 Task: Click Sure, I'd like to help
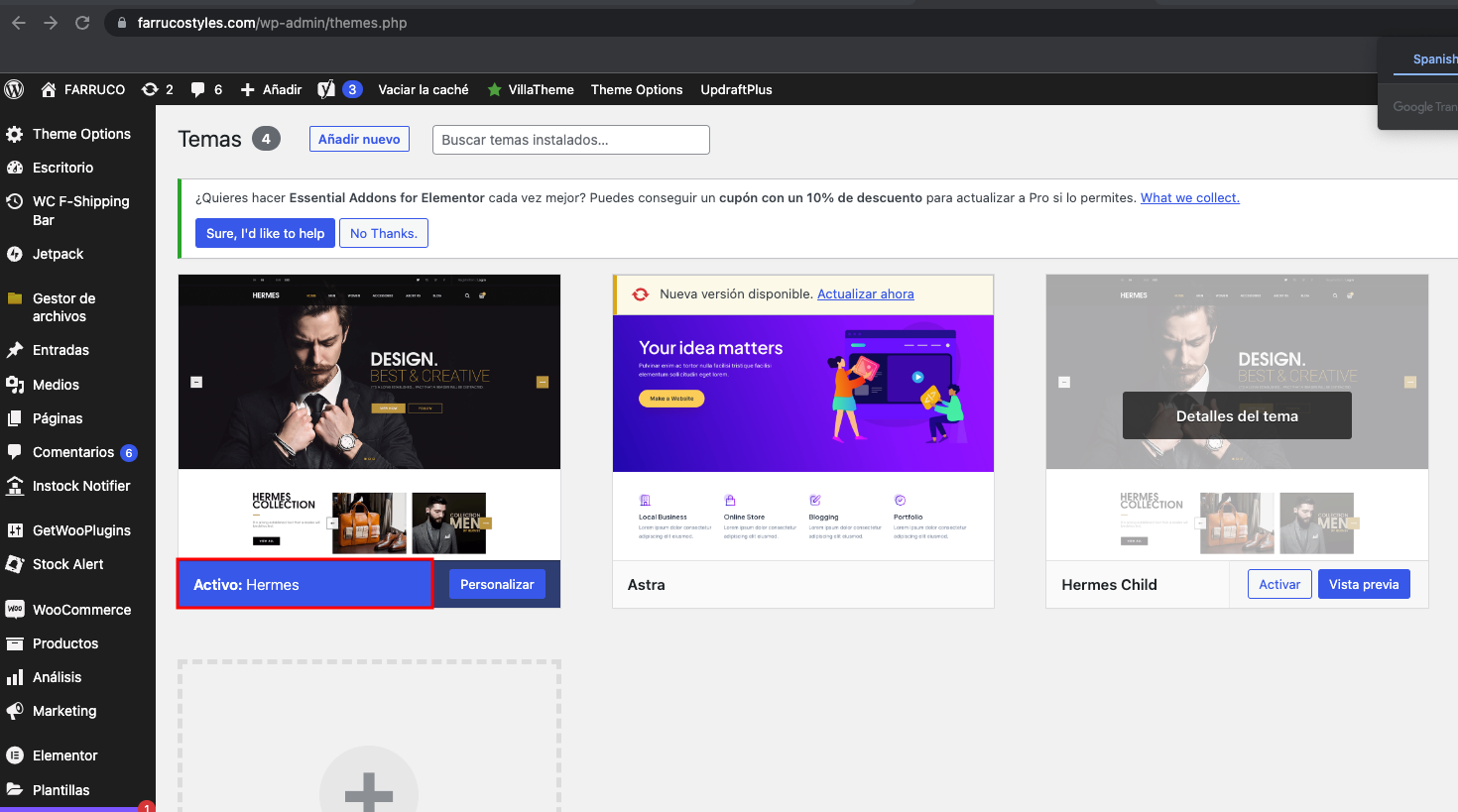click(265, 233)
